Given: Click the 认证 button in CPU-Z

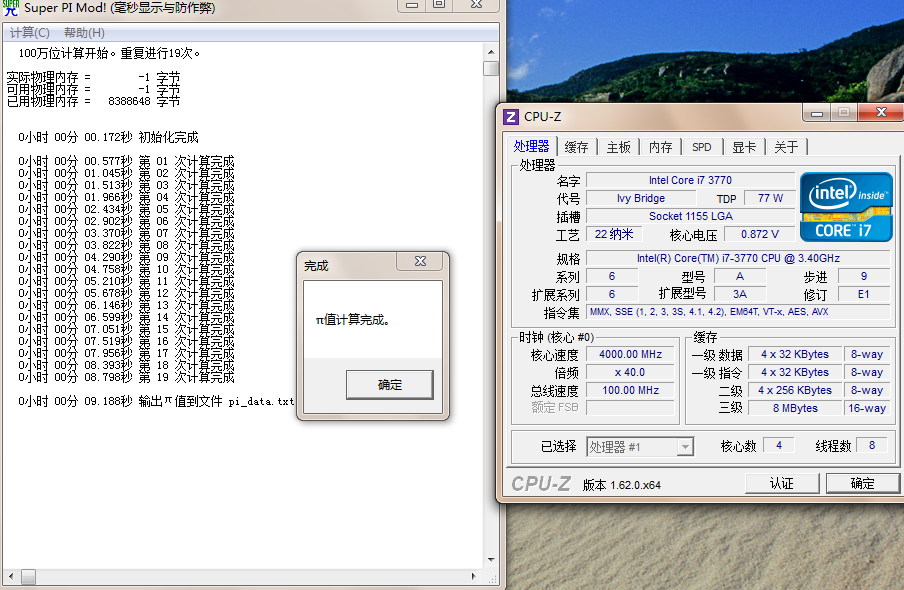Looking at the screenshot, I should click(x=782, y=483).
